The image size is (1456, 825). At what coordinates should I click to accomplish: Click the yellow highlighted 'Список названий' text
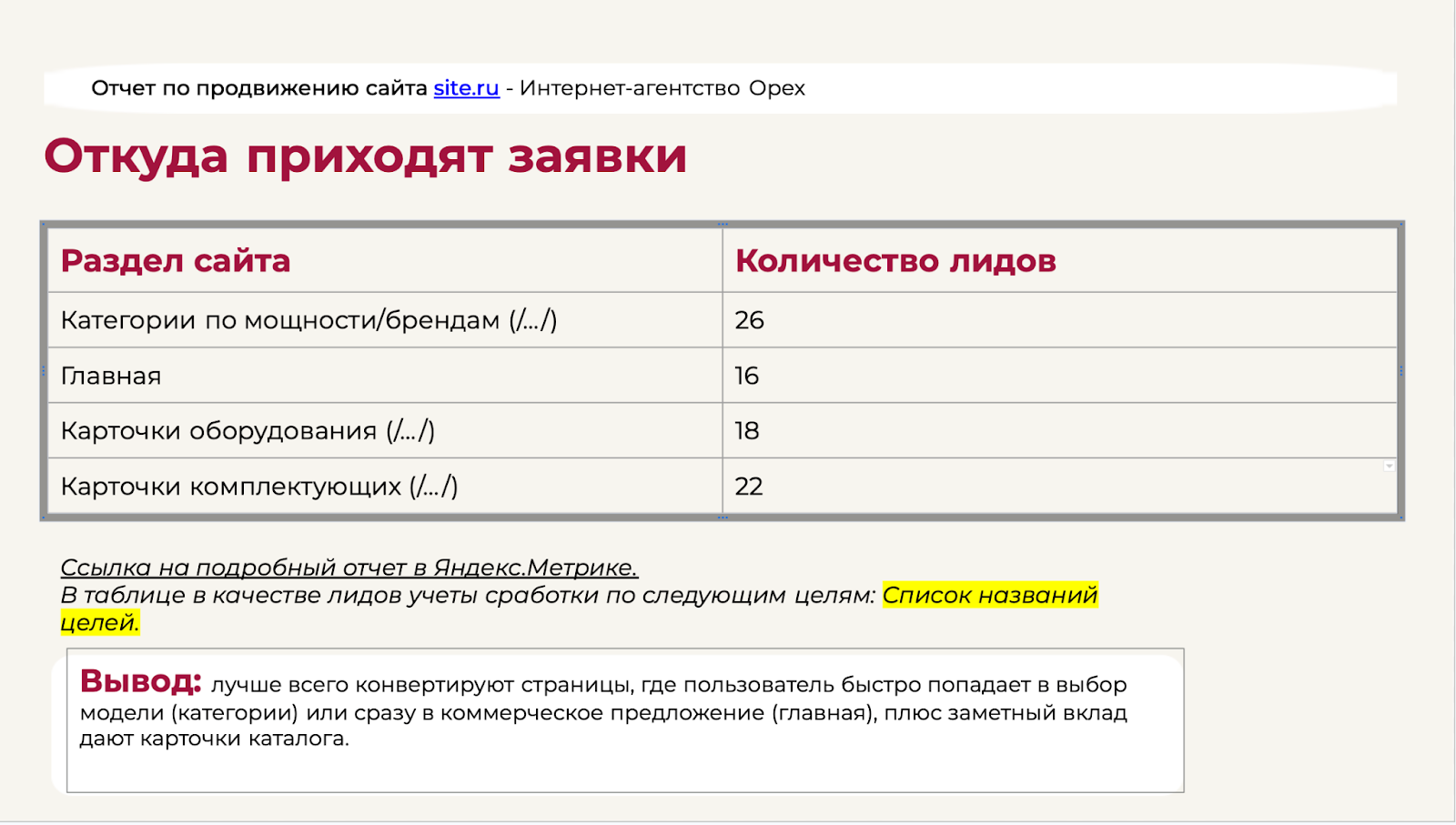tap(989, 596)
